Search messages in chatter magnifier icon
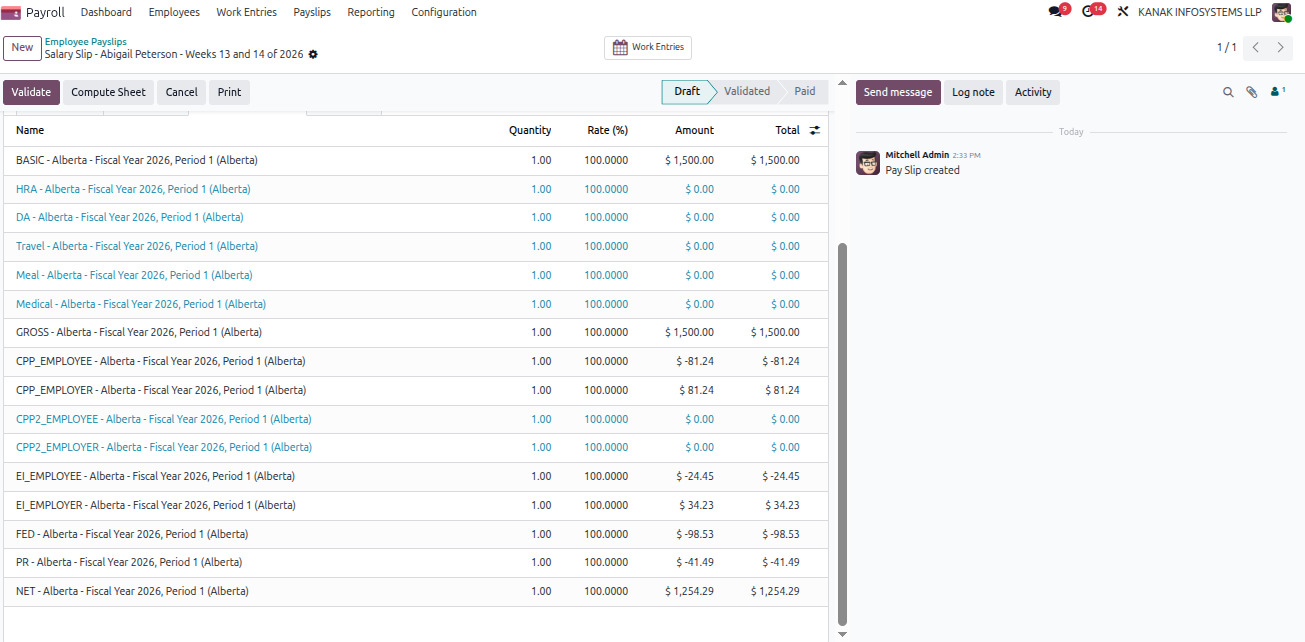1305x642 pixels. (x=1228, y=92)
